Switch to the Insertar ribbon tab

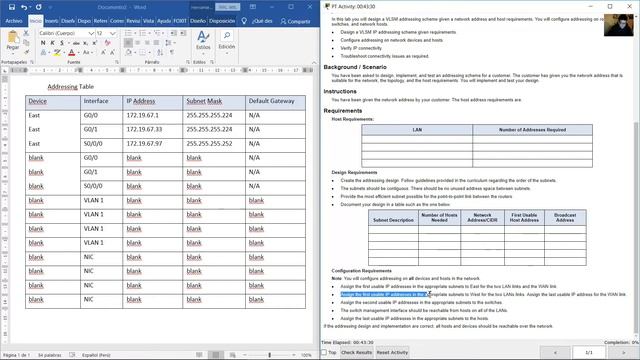[51, 21]
